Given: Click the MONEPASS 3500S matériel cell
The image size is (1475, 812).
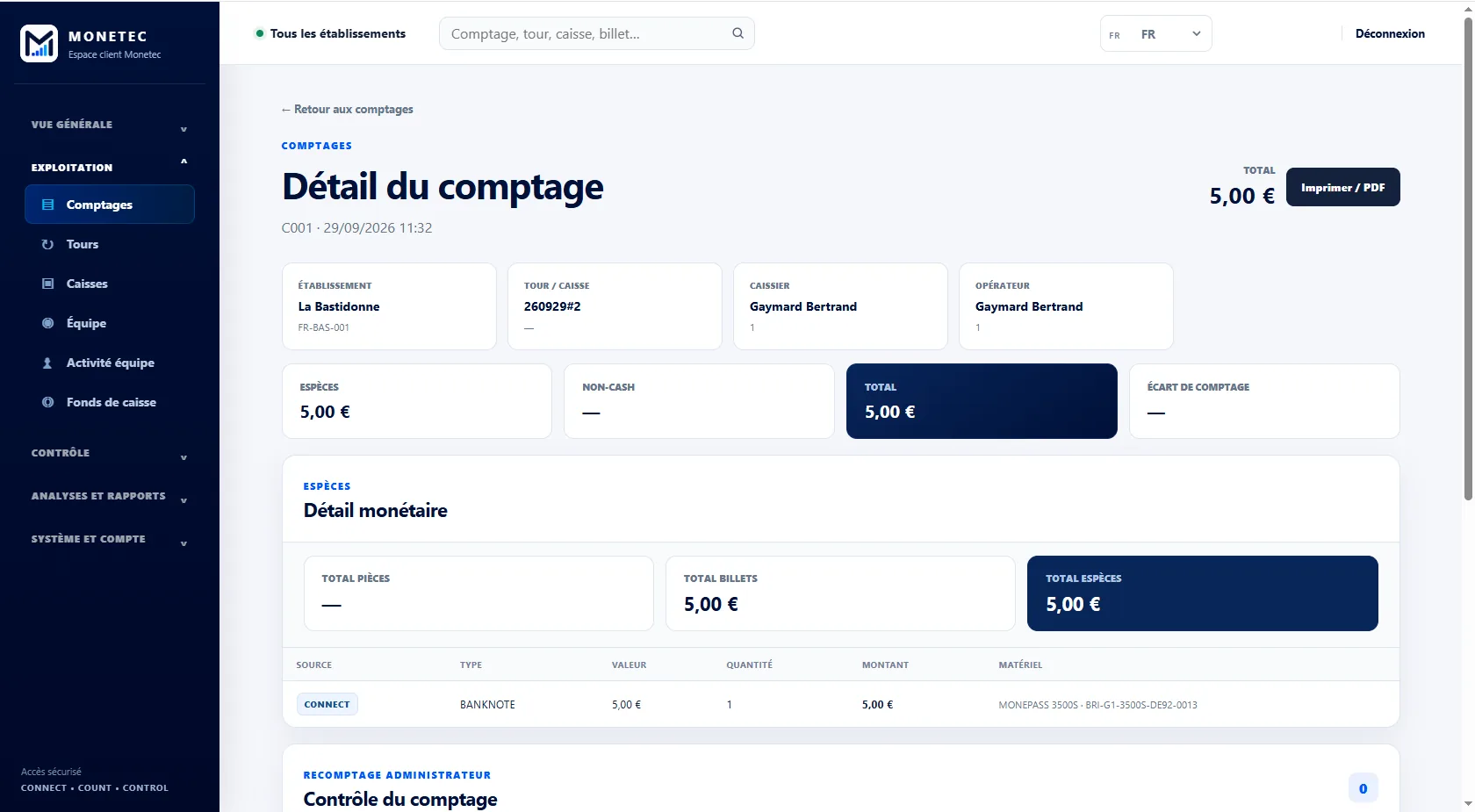Looking at the screenshot, I should tap(1097, 705).
